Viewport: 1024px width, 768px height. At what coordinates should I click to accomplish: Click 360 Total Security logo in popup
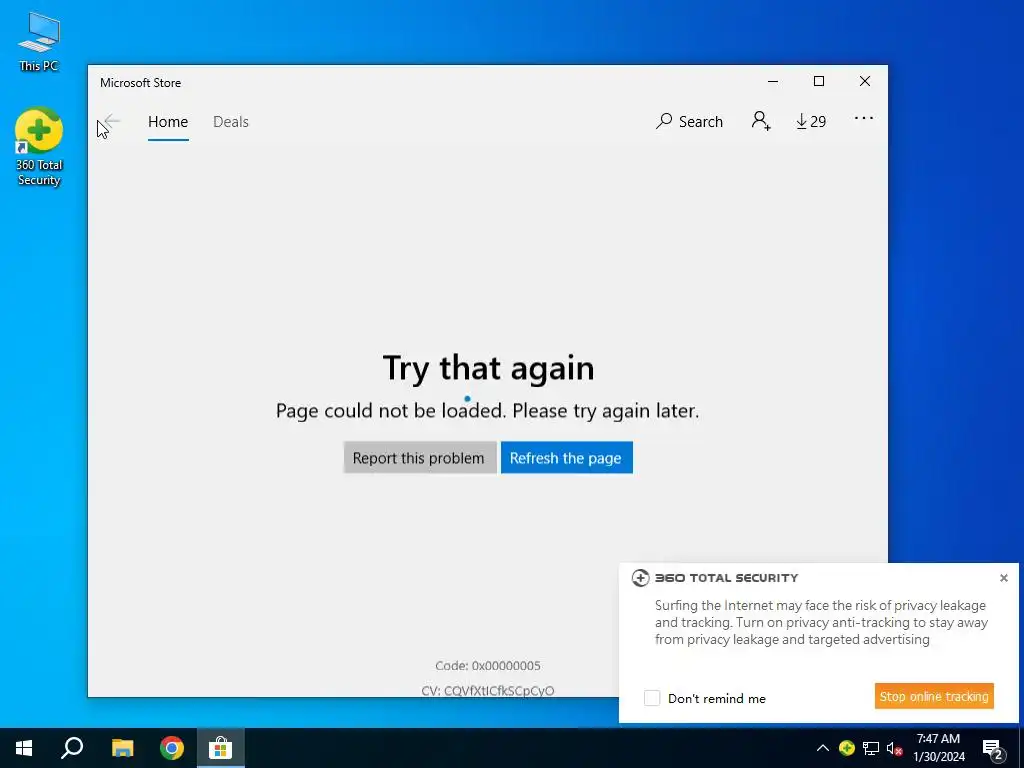point(640,578)
